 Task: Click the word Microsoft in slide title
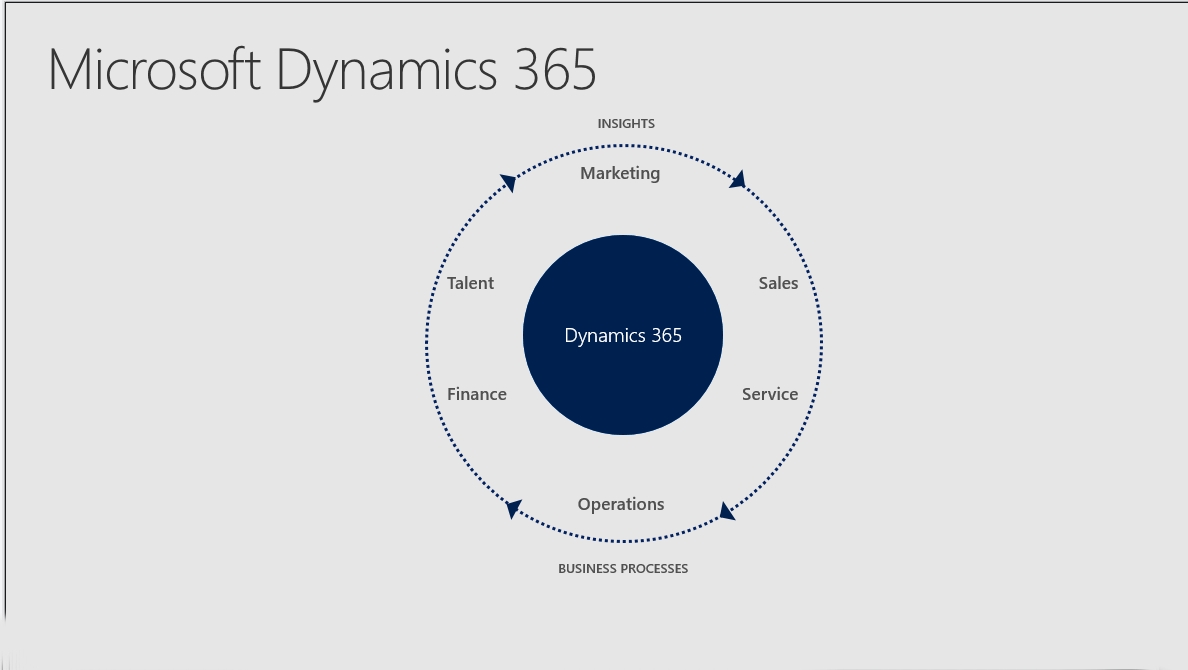tap(154, 70)
